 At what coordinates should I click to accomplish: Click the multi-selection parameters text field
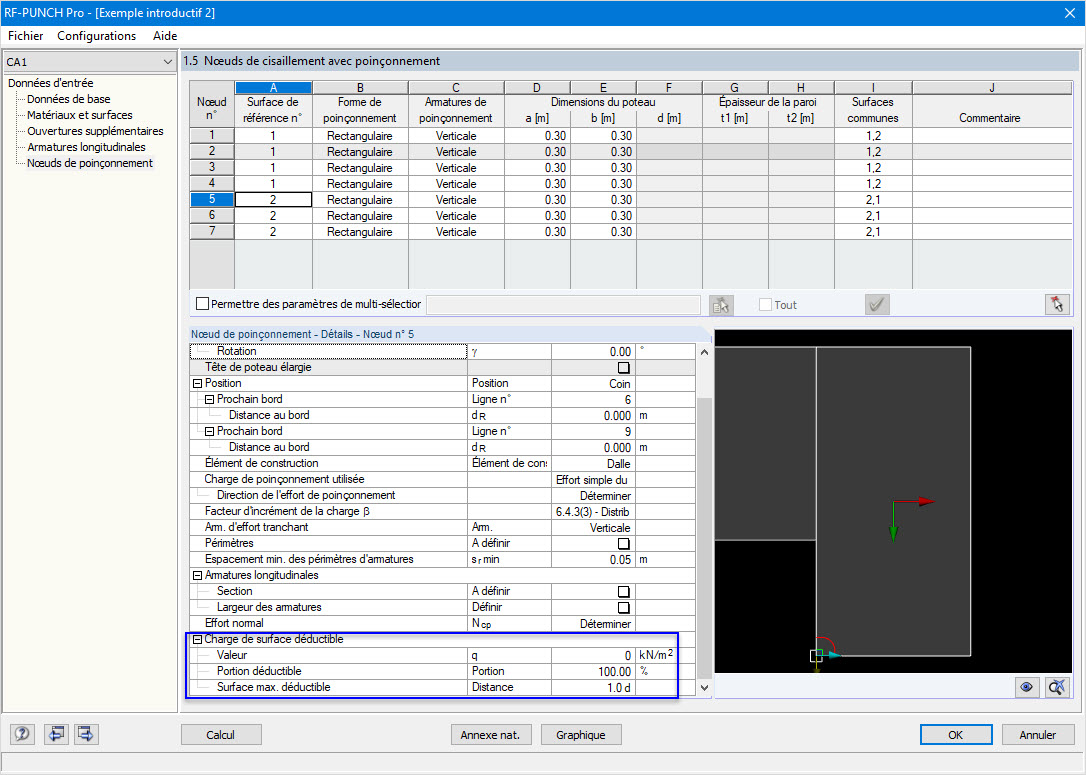click(x=563, y=305)
